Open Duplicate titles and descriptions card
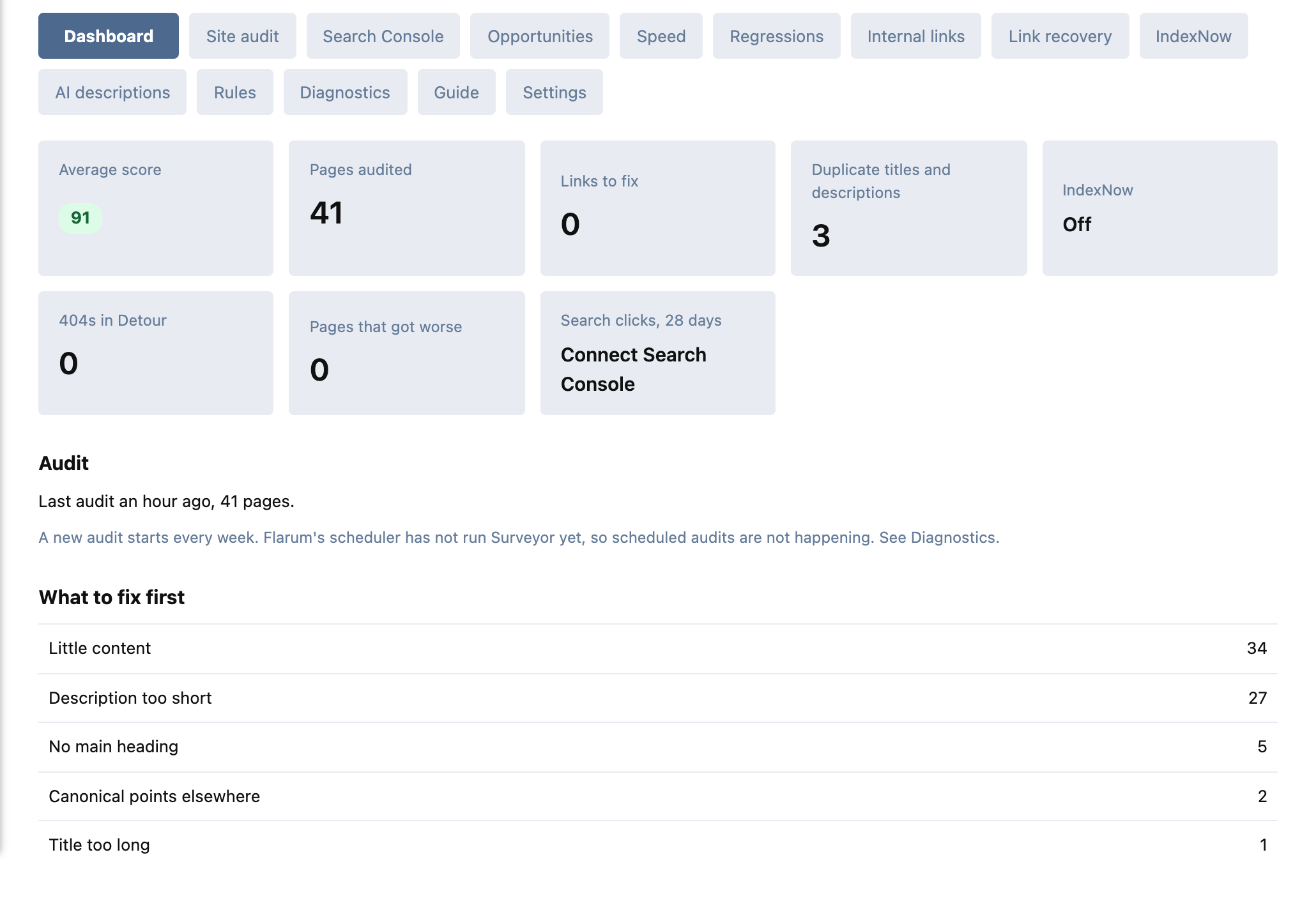1316x903 pixels. (909, 208)
